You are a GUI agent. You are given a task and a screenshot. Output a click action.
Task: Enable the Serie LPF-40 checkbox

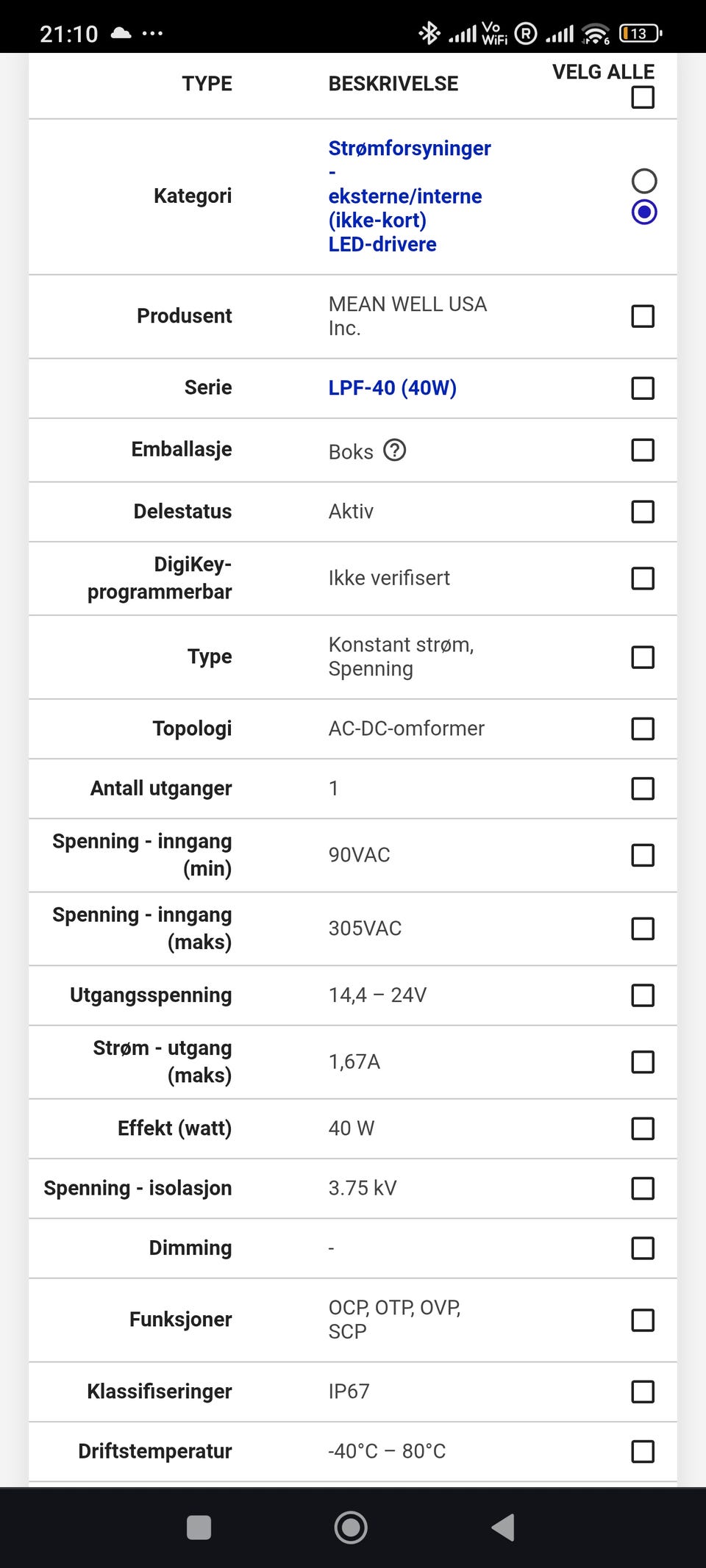pos(643,388)
